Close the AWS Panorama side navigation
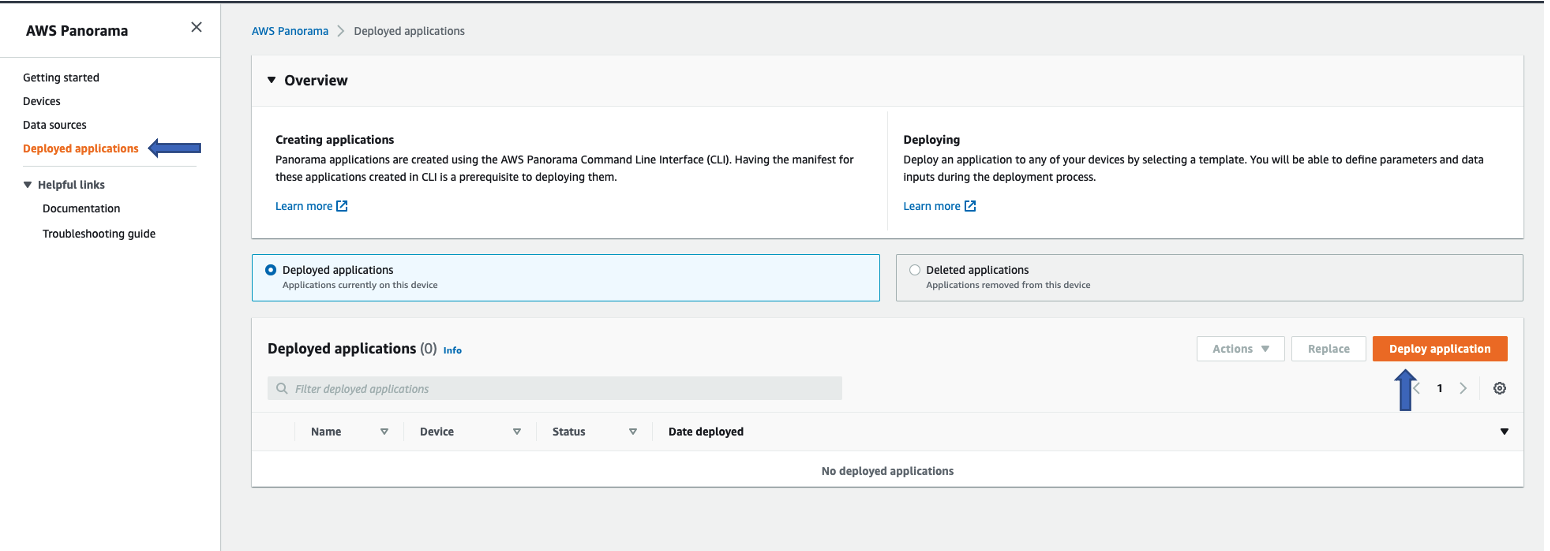The height and width of the screenshot is (551, 1550). click(196, 28)
